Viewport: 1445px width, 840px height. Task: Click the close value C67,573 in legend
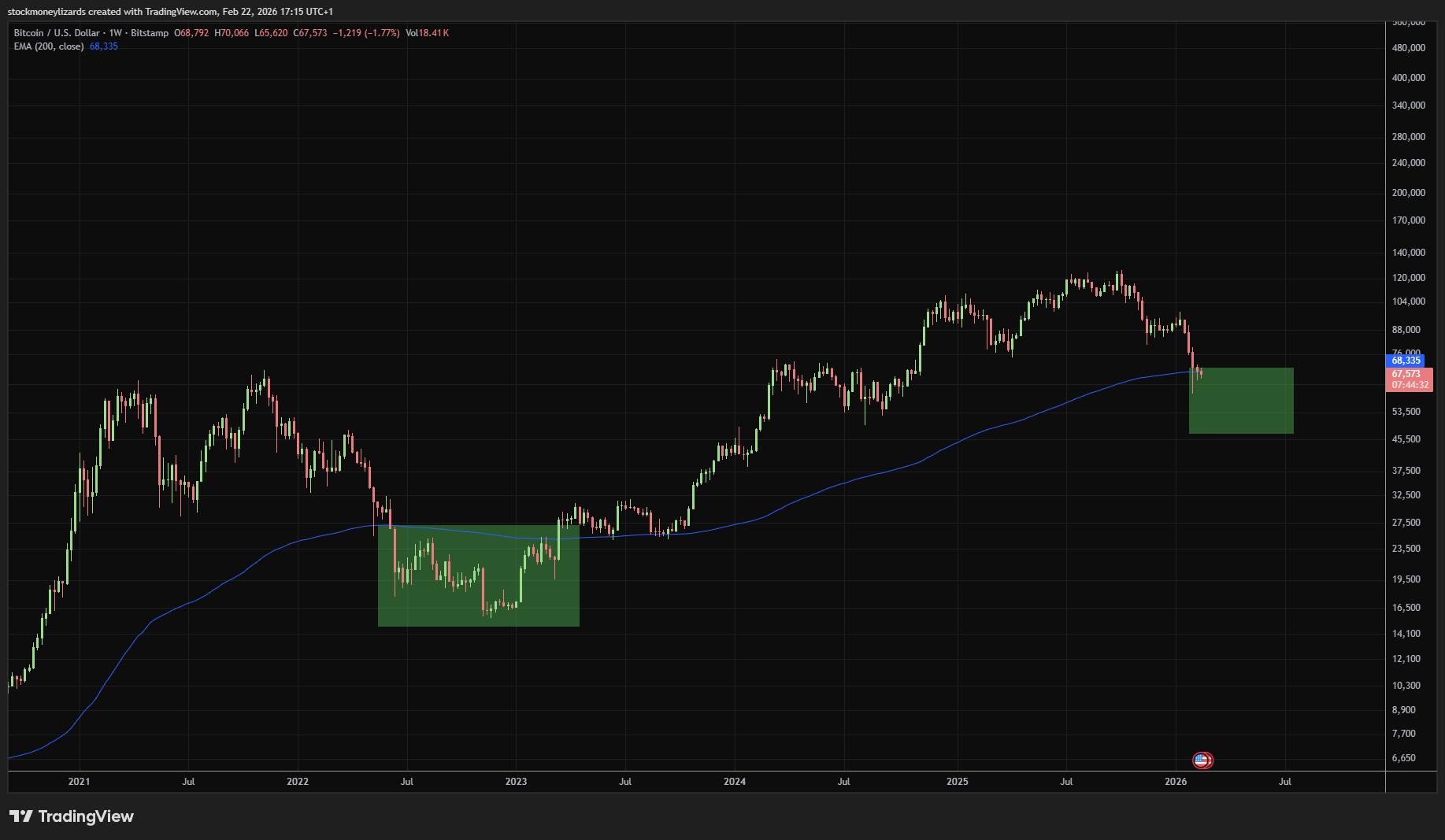(310, 33)
